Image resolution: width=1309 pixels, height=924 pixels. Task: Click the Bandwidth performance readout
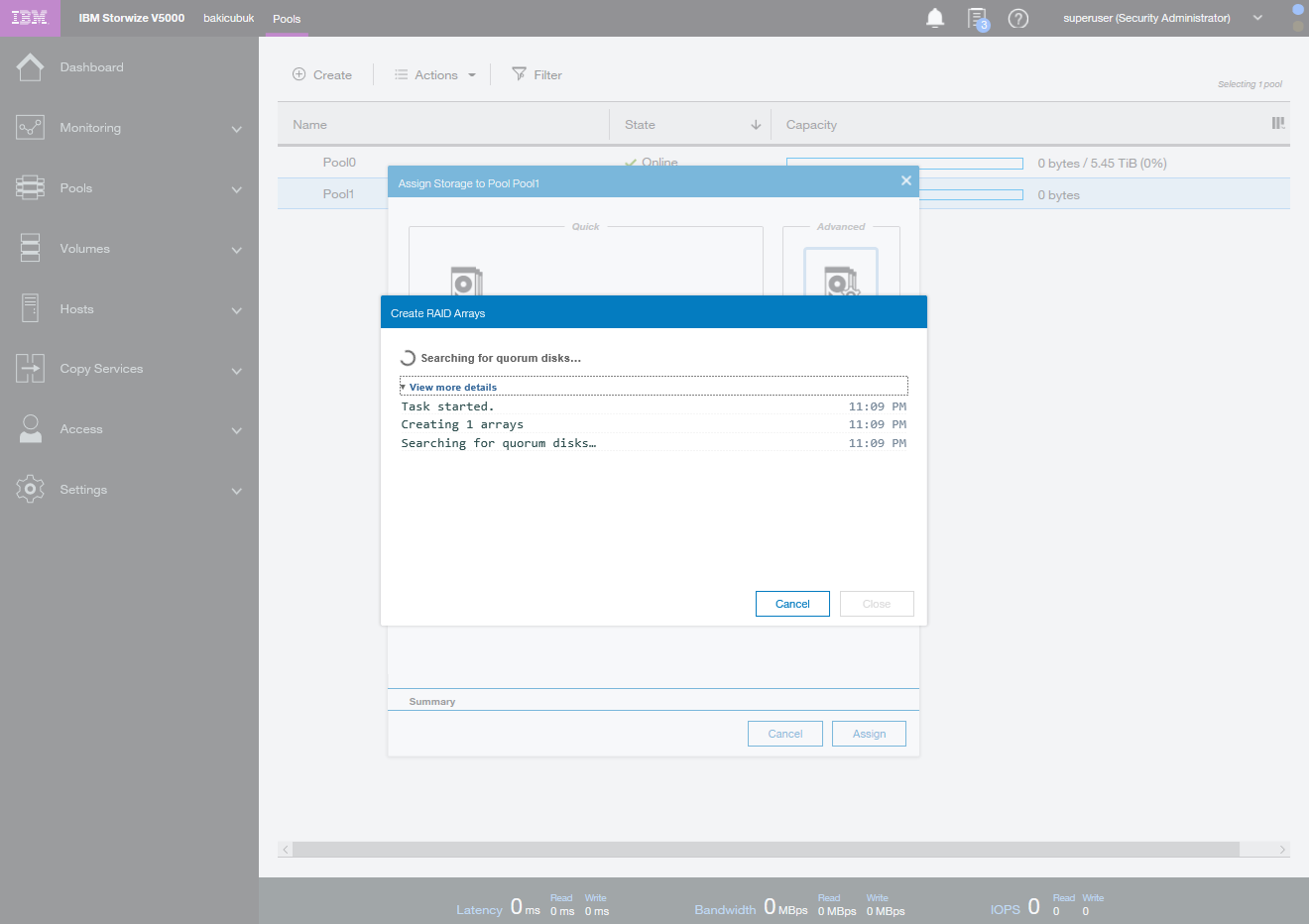pyautogui.click(x=799, y=906)
